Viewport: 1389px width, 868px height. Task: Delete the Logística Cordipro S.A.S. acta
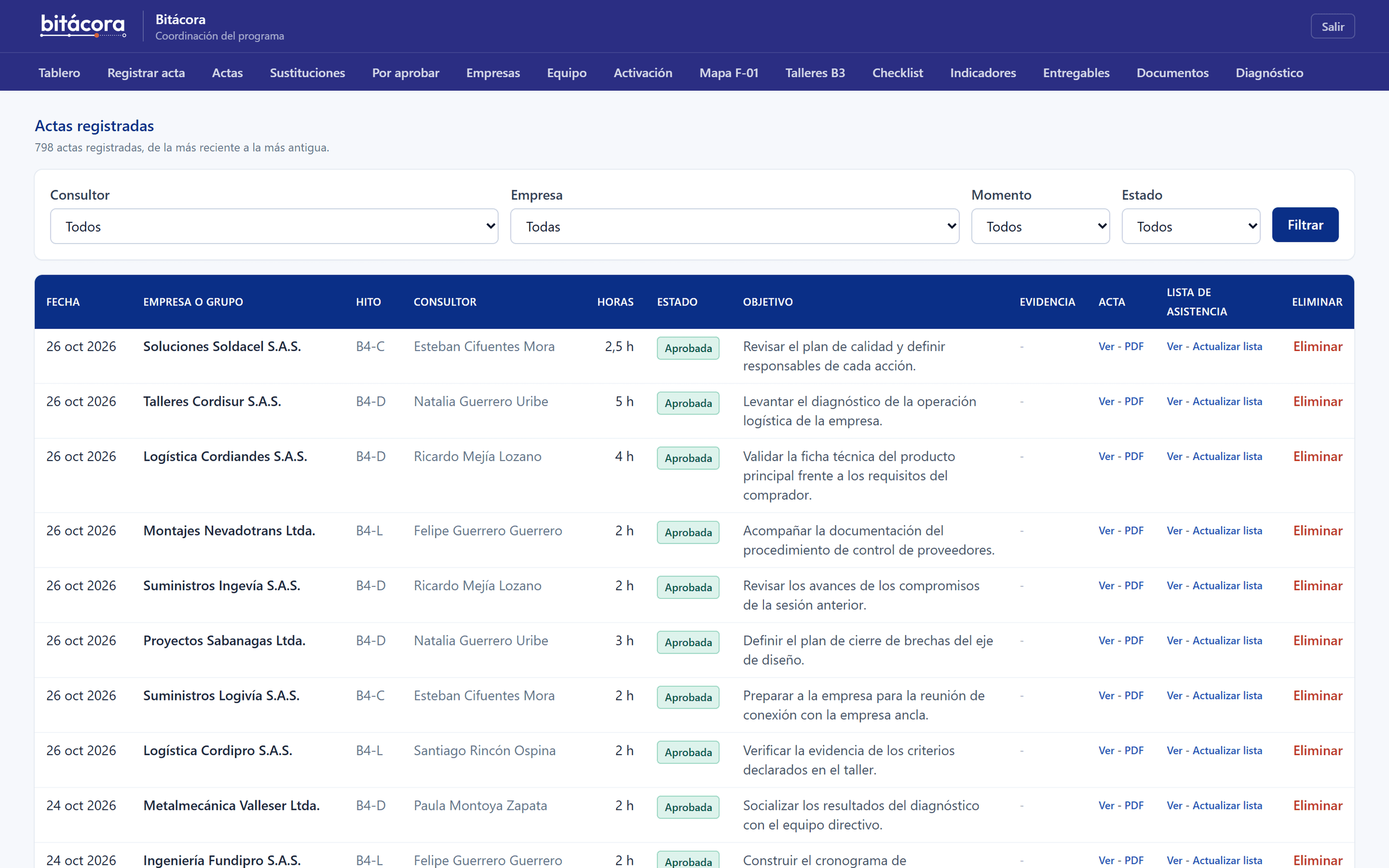point(1317,751)
